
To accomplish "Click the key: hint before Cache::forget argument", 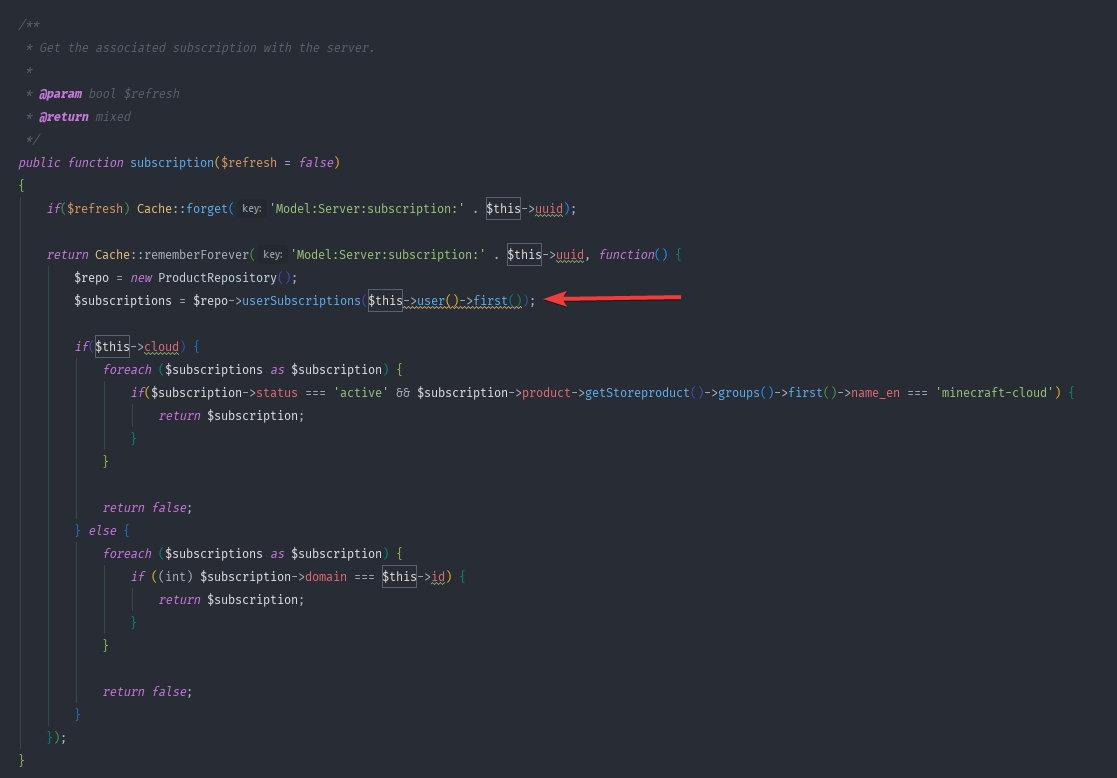I will pos(252,209).
